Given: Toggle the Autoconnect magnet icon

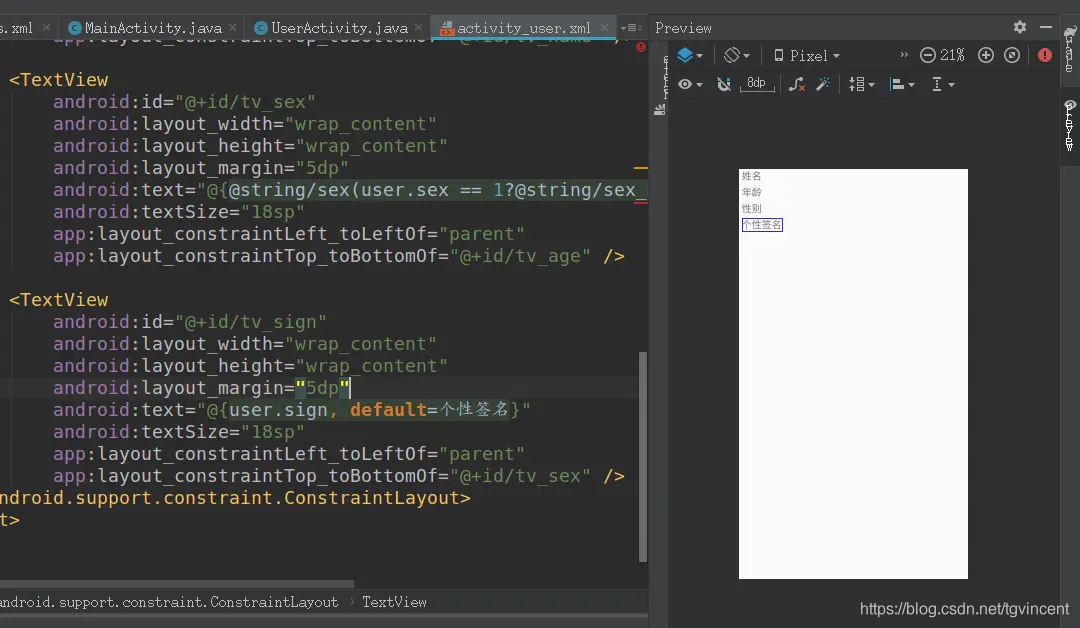Looking at the screenshot, I should 723,84.
